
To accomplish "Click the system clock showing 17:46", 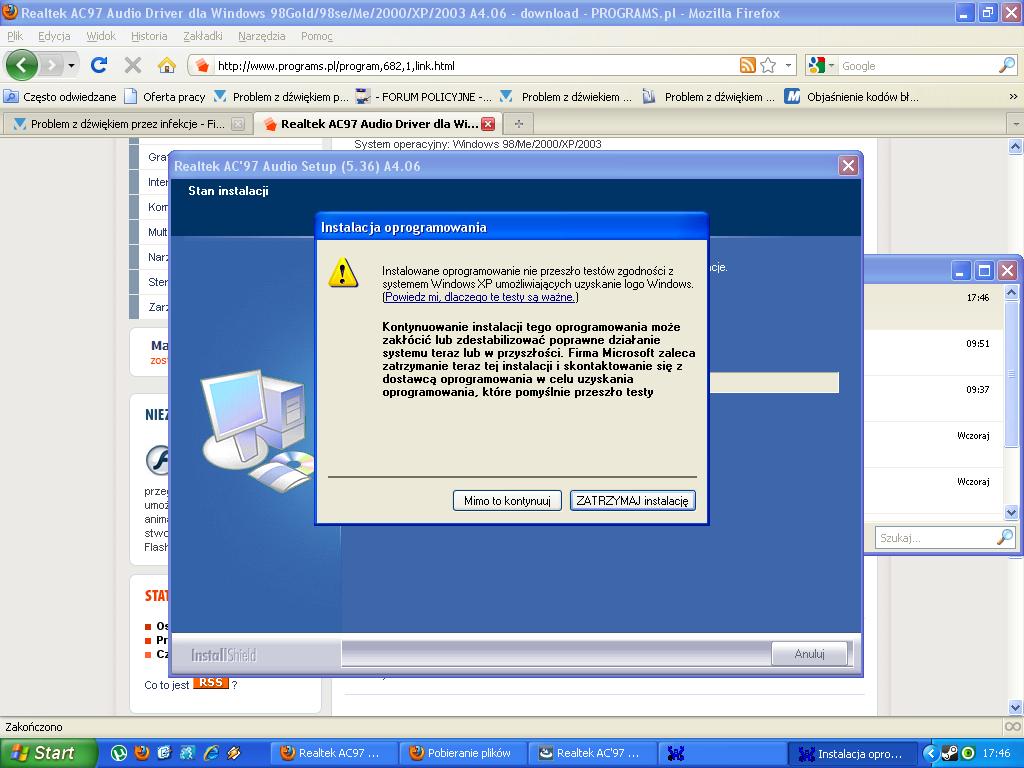I will (x=997, y=753).
